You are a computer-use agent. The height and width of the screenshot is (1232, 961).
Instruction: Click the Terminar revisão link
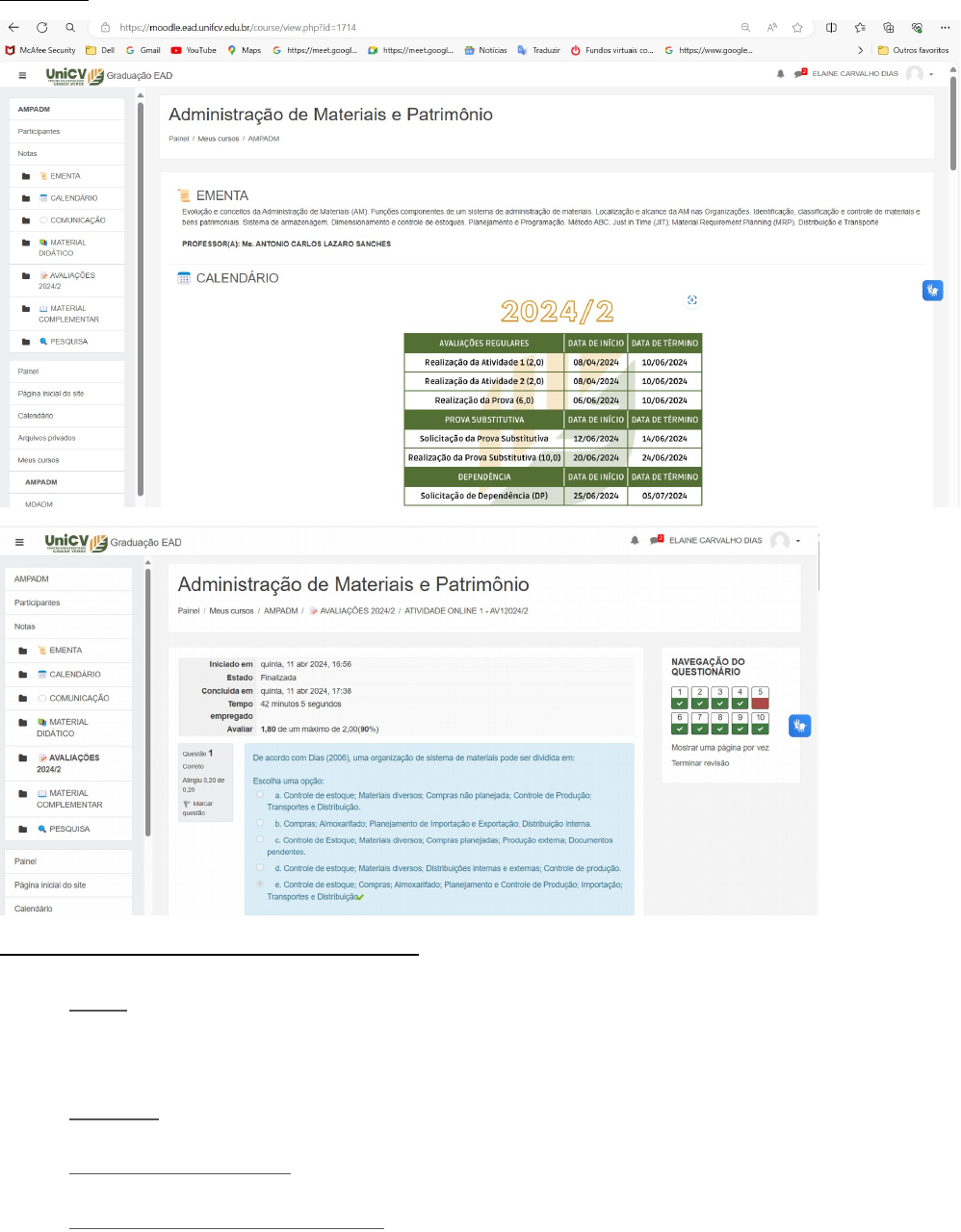[x=700, y=763]
